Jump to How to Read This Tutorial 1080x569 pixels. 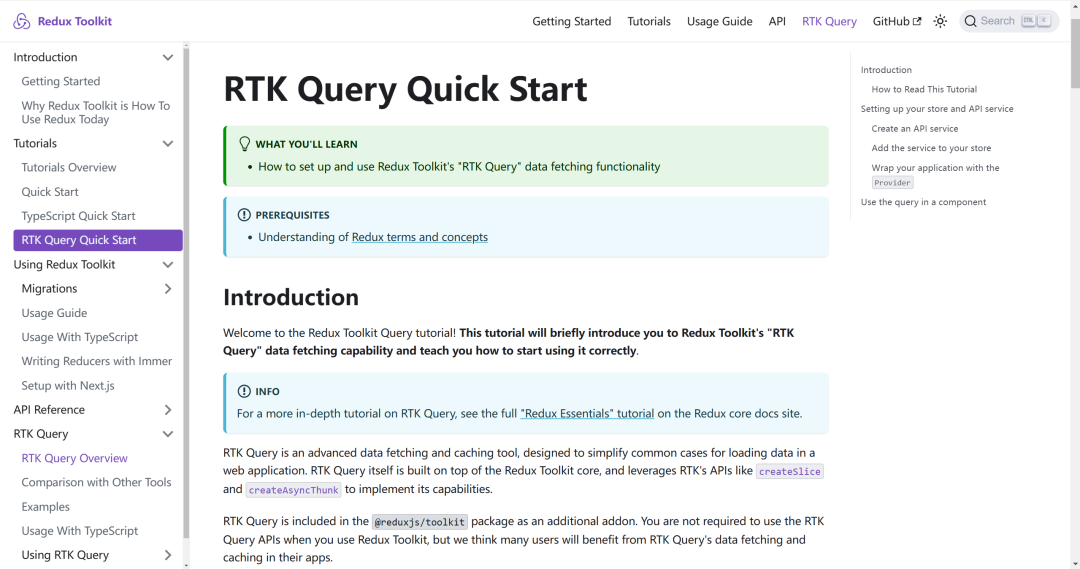tap(924, 89)
